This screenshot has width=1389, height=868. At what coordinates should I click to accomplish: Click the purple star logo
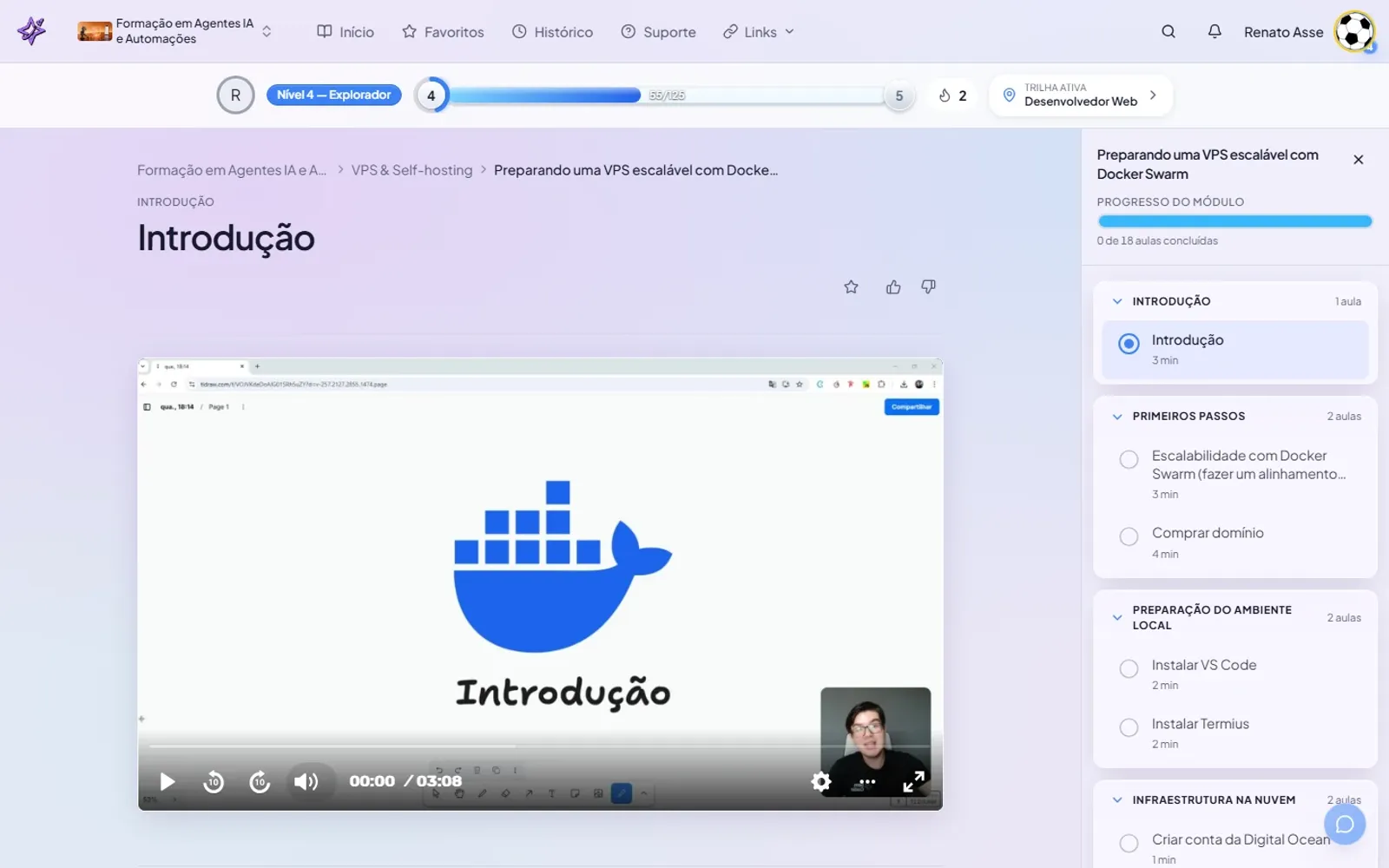coord(31,31)
